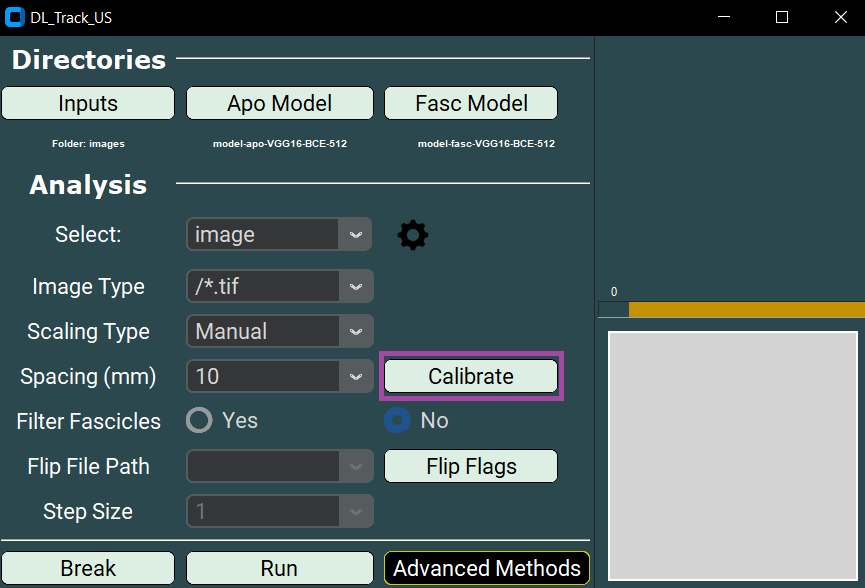
Task: Open the Flip File Path dropdown
Action: pos(279,466)
